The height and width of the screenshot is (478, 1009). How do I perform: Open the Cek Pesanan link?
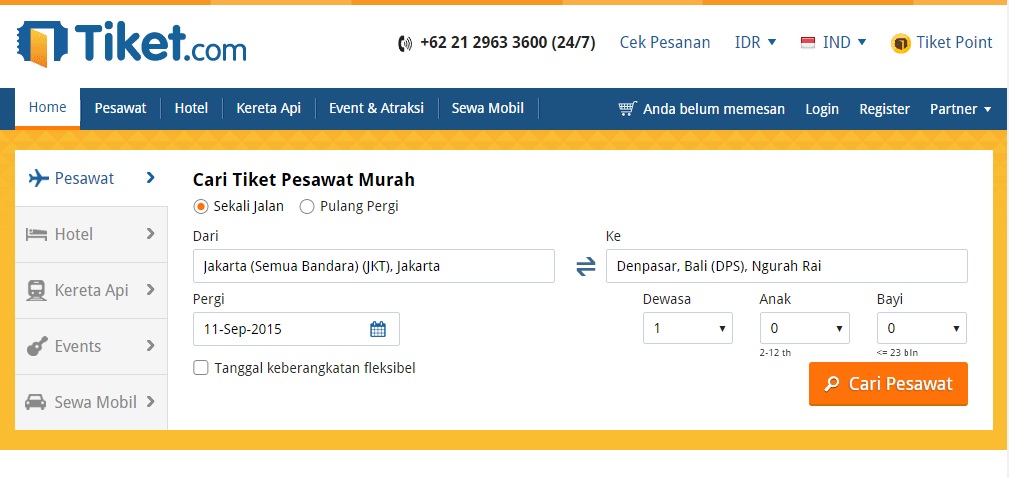point(665,42)
